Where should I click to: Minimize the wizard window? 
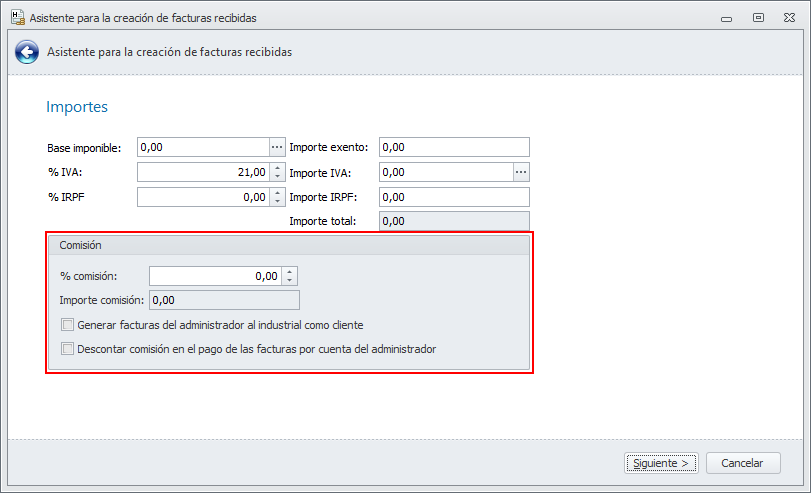coord(727,19)
